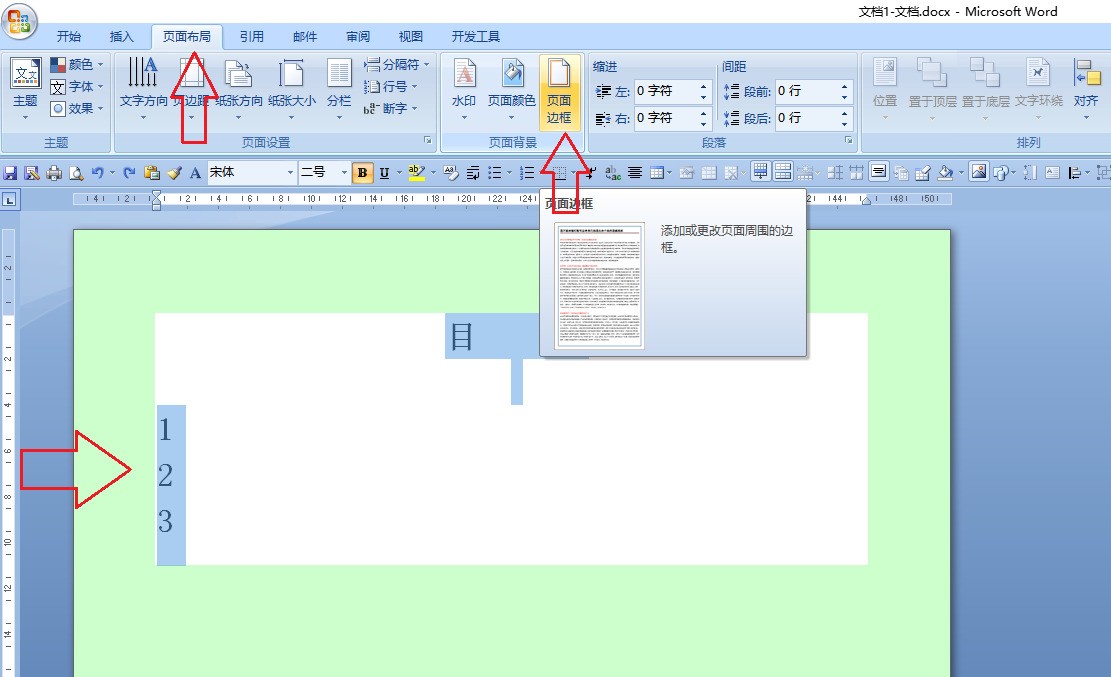Screen dimensions: 1111x677
Task: Click the 段前 spacing before field
Action: pos(806,91)
